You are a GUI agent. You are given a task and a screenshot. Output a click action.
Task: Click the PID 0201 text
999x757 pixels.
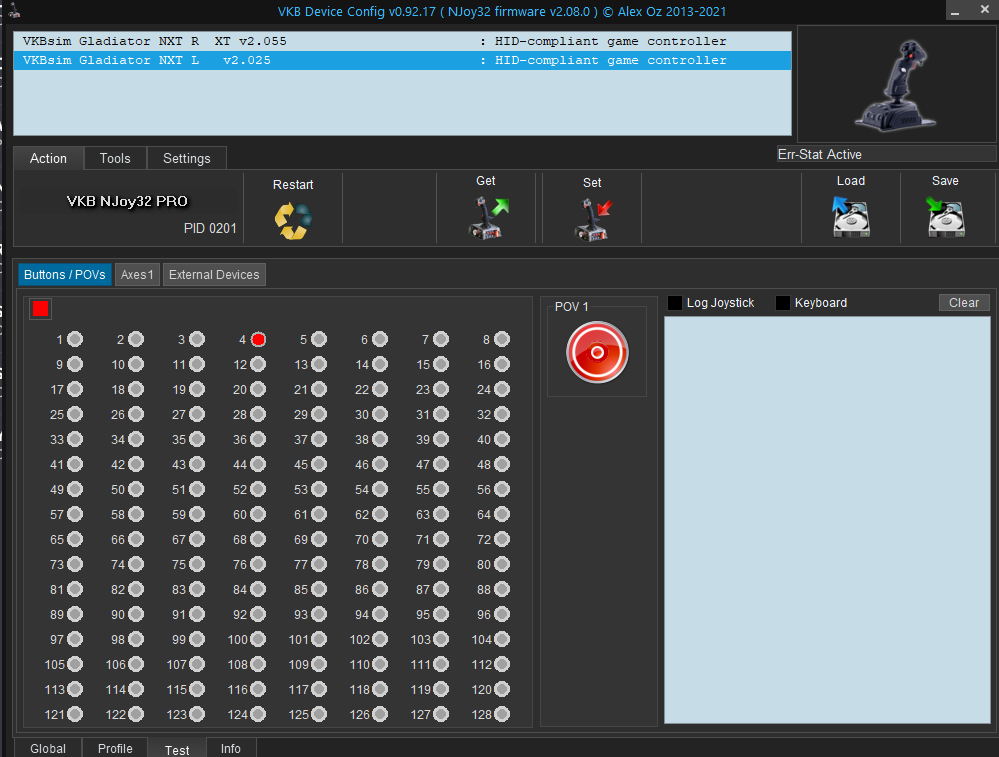pos(210,228)
